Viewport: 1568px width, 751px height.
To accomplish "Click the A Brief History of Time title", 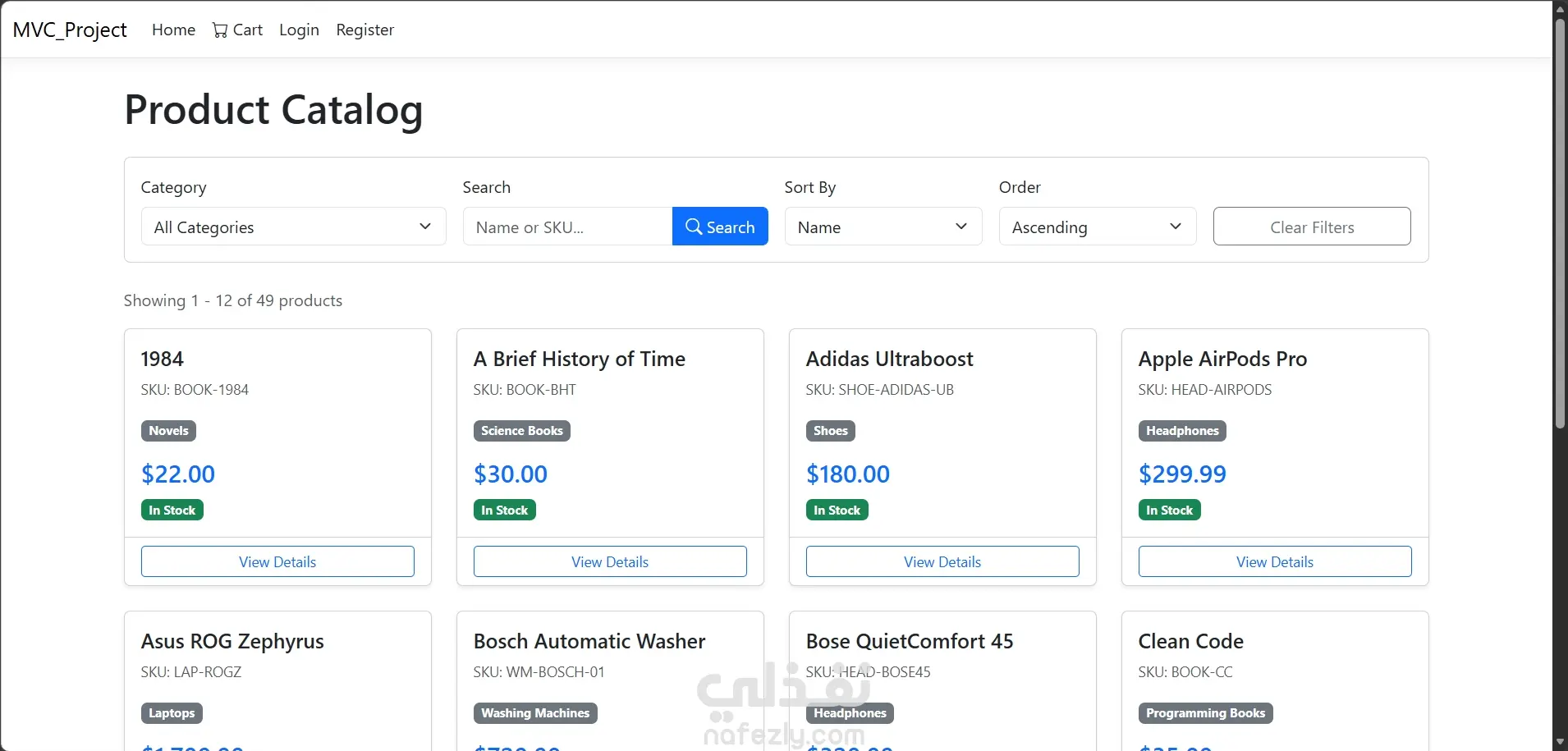I will click(x=580, y=359).
